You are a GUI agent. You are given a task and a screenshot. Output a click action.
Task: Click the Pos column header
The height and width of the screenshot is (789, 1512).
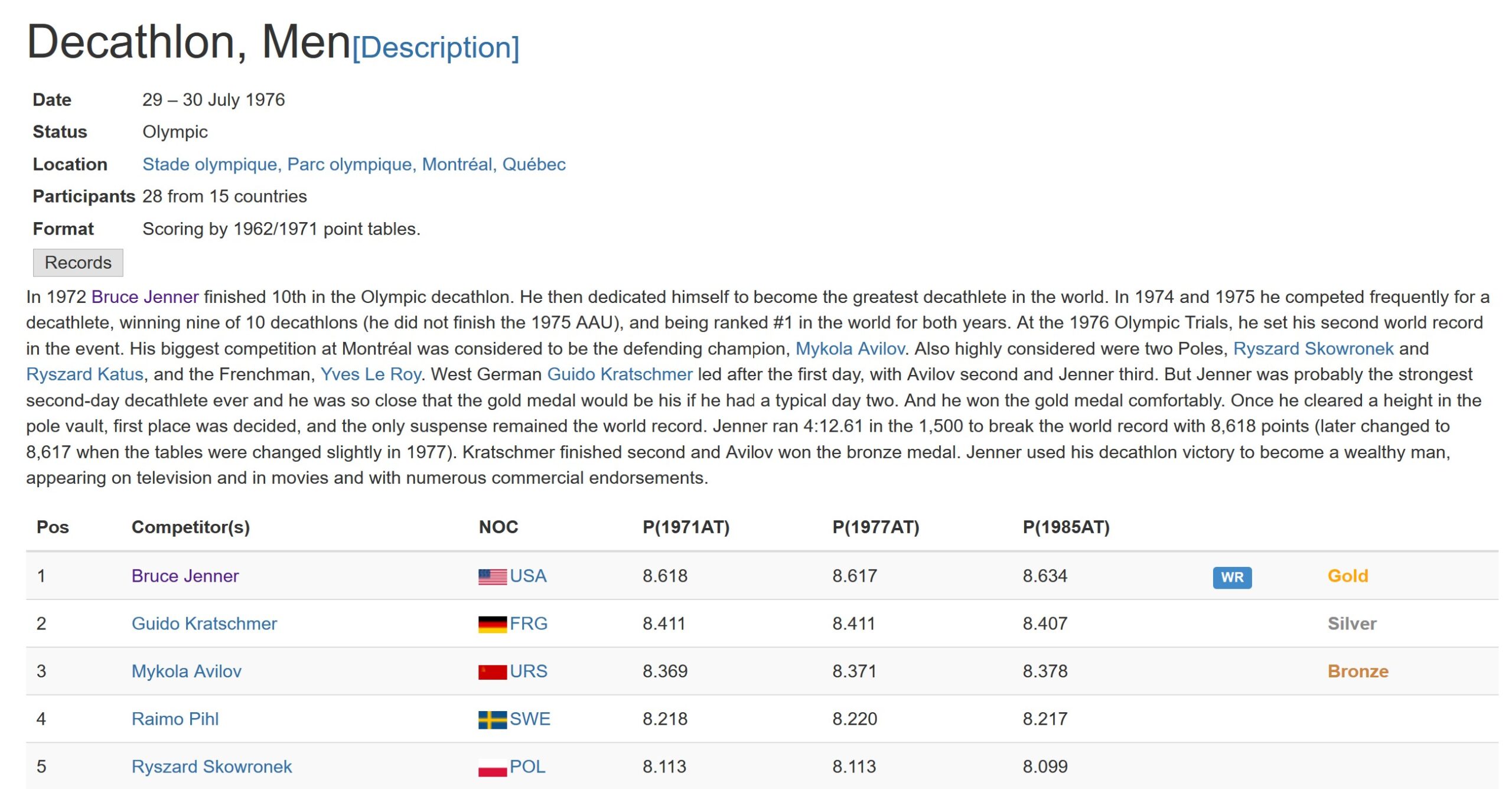[x=53, y=527]
